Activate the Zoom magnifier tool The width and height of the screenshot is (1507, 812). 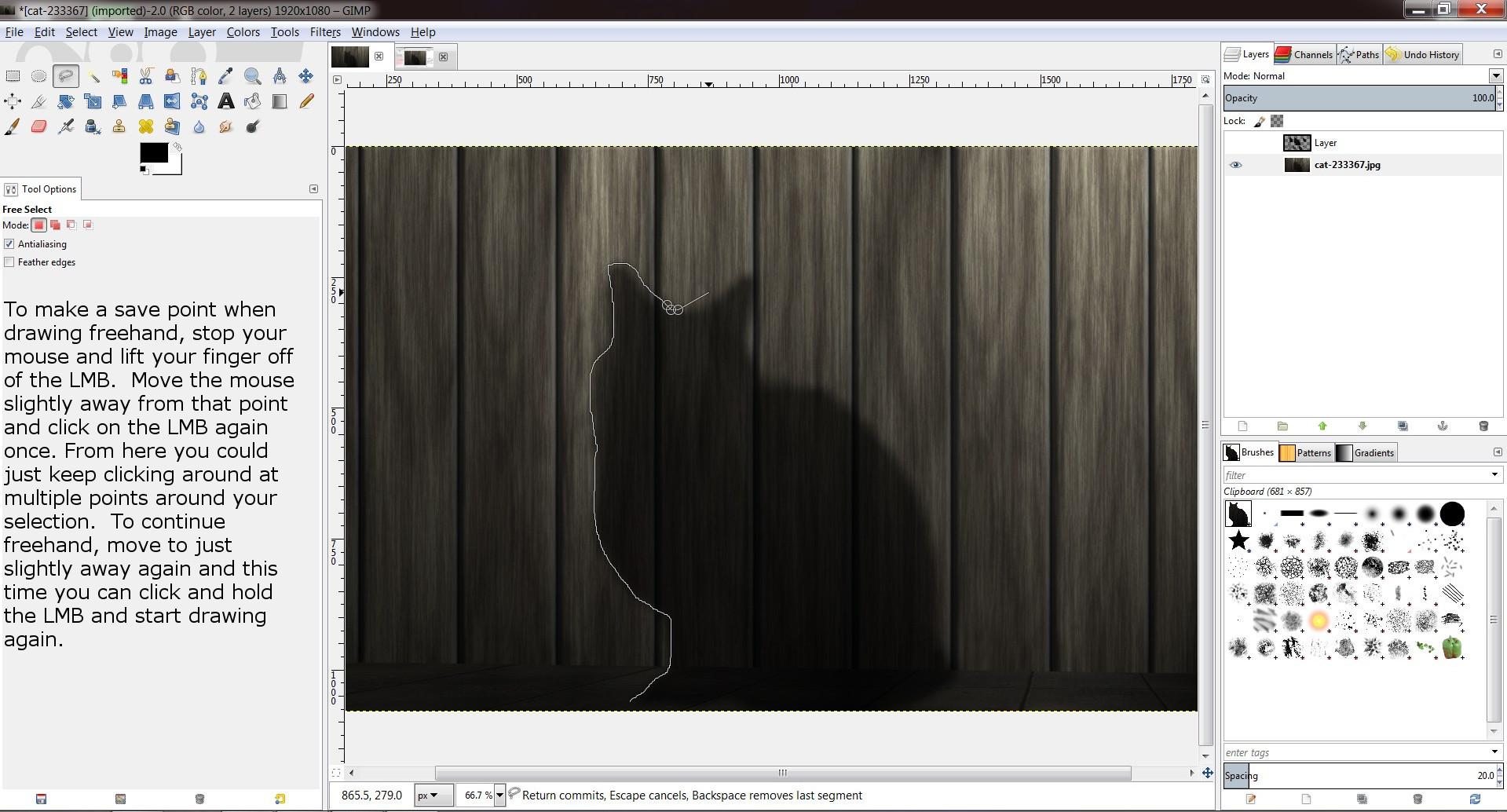pyautogui.click(x=253, y=76)
